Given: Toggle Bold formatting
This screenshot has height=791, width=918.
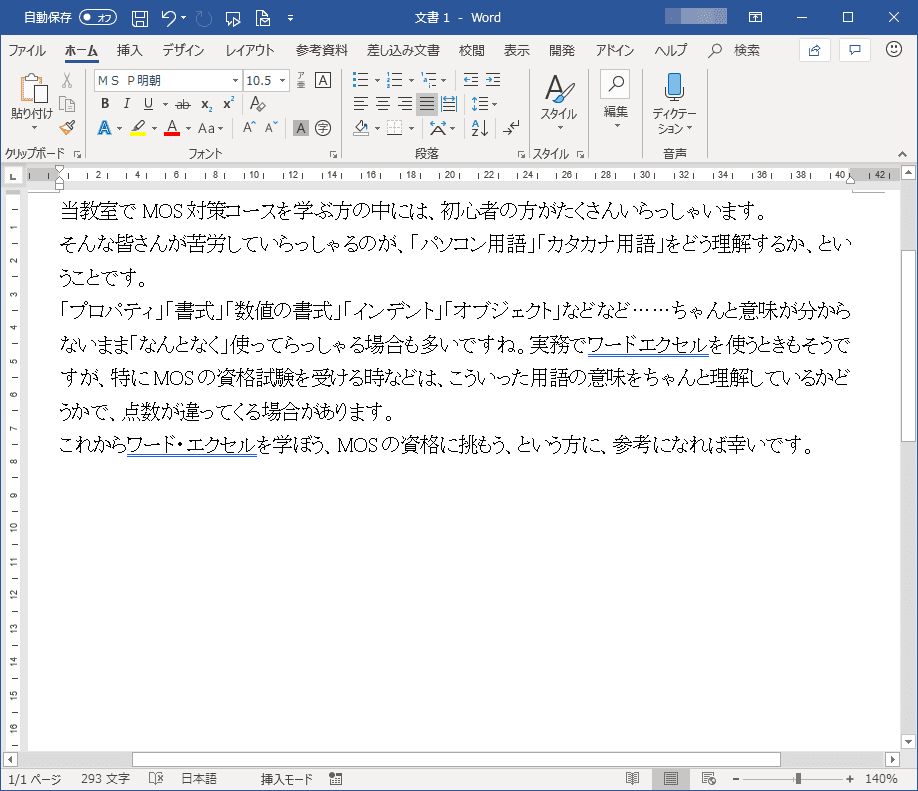Looking at the screenshot, I should click(x=105, y=104).
